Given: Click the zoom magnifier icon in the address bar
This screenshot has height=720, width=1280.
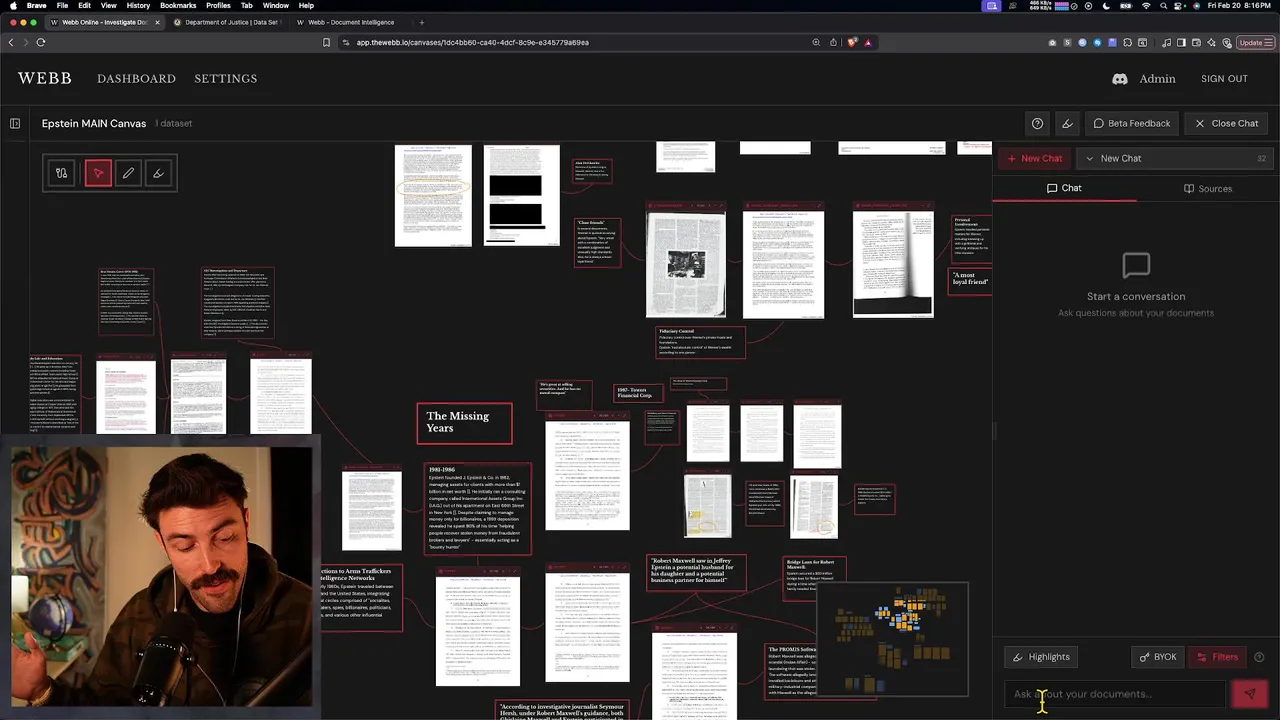Looking at the screenshot, I should click(x=816, y=42).
